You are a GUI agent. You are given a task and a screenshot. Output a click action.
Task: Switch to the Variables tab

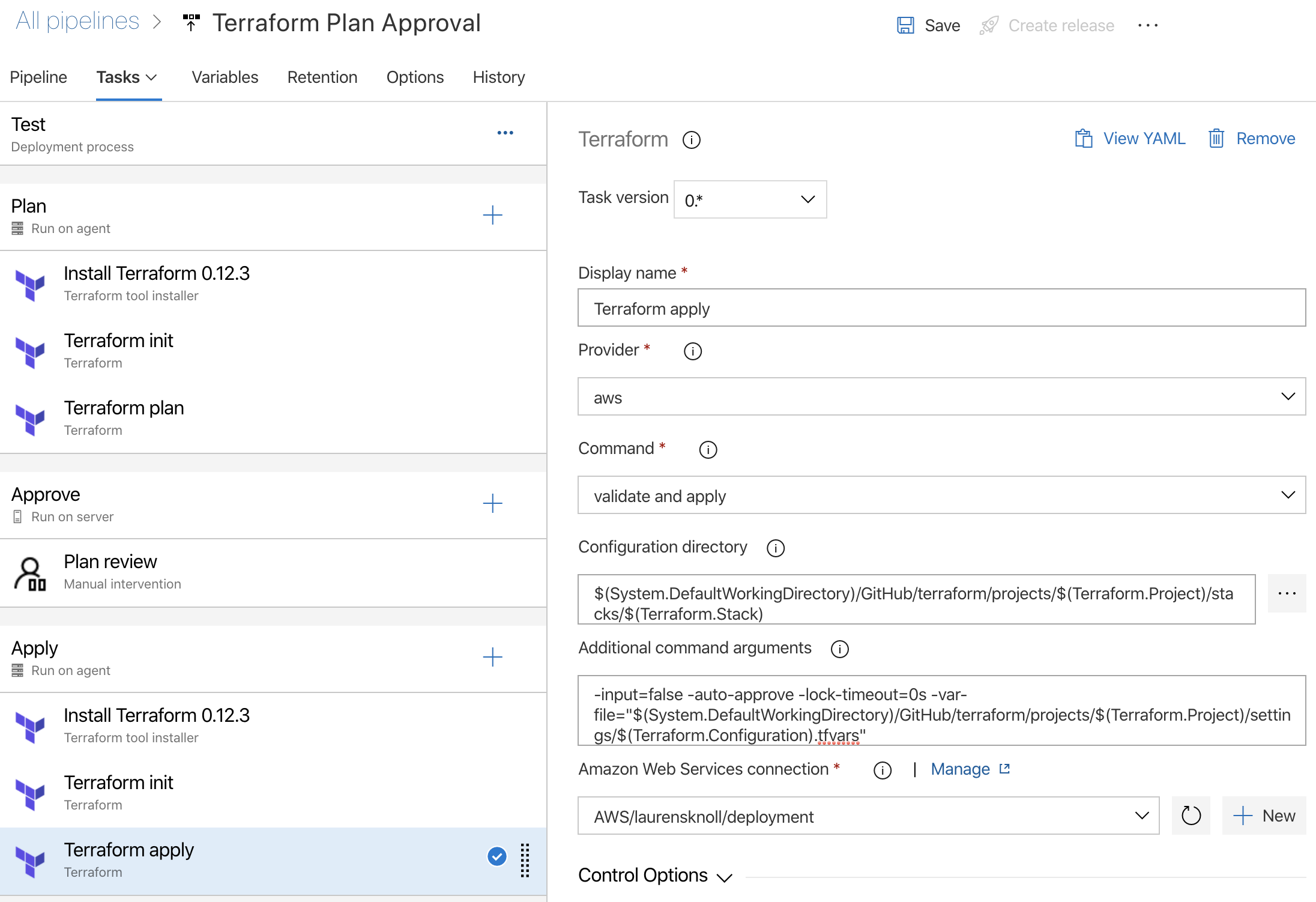pyautogui.click(x=225, y=77)
